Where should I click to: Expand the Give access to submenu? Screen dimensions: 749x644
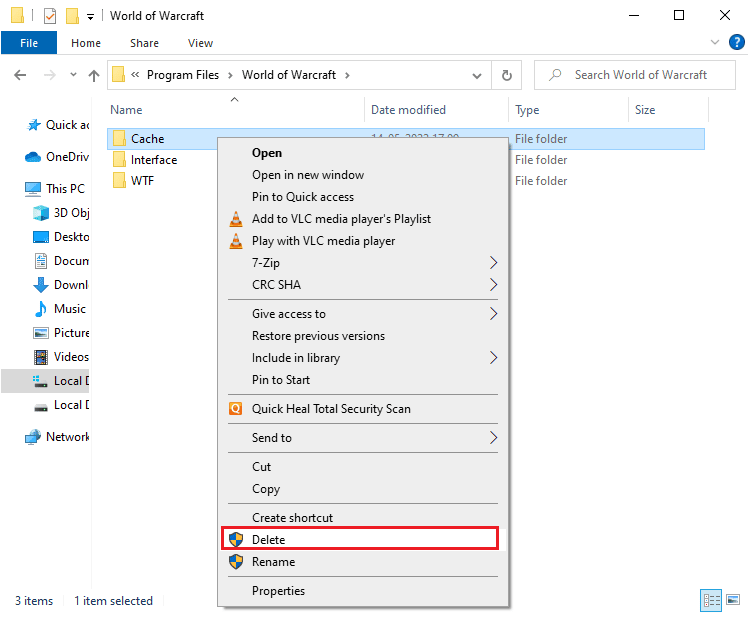point(363,314)
